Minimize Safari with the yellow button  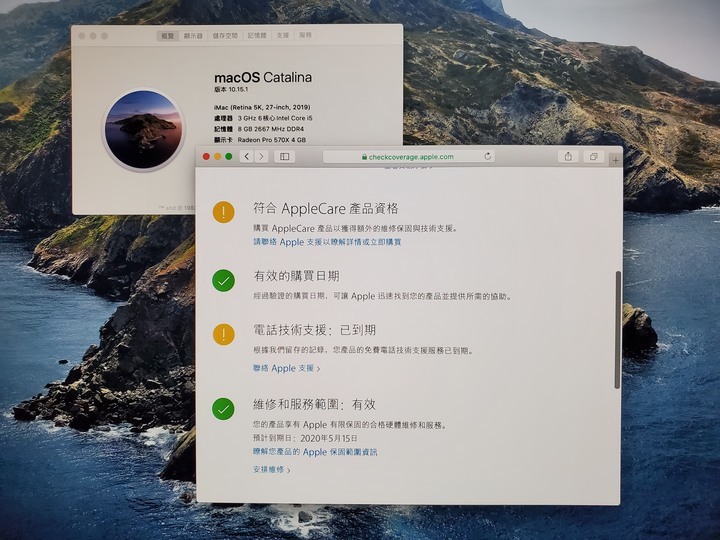click(x=218, y=157)
